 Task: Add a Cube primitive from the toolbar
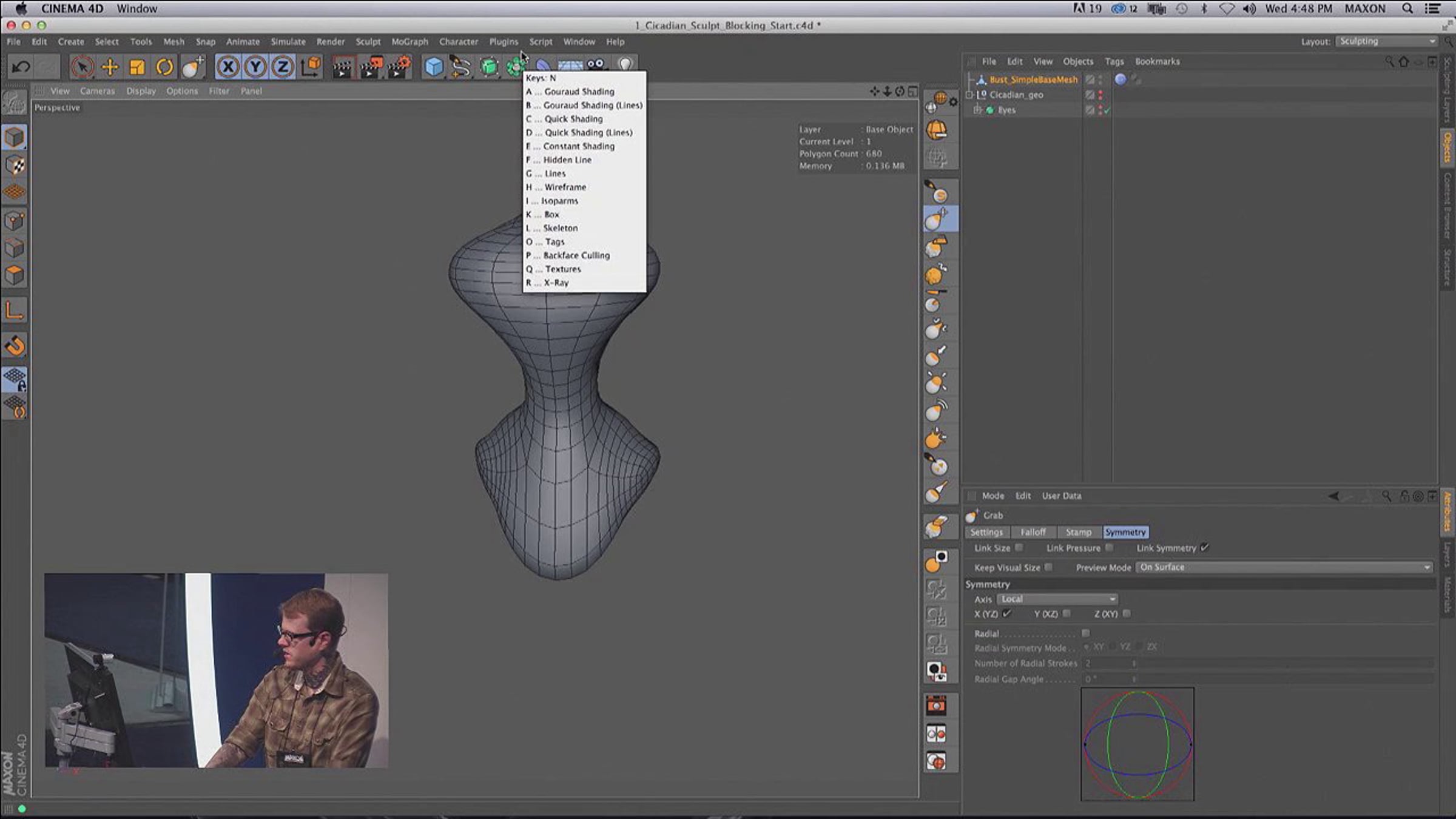click(434, 67)
